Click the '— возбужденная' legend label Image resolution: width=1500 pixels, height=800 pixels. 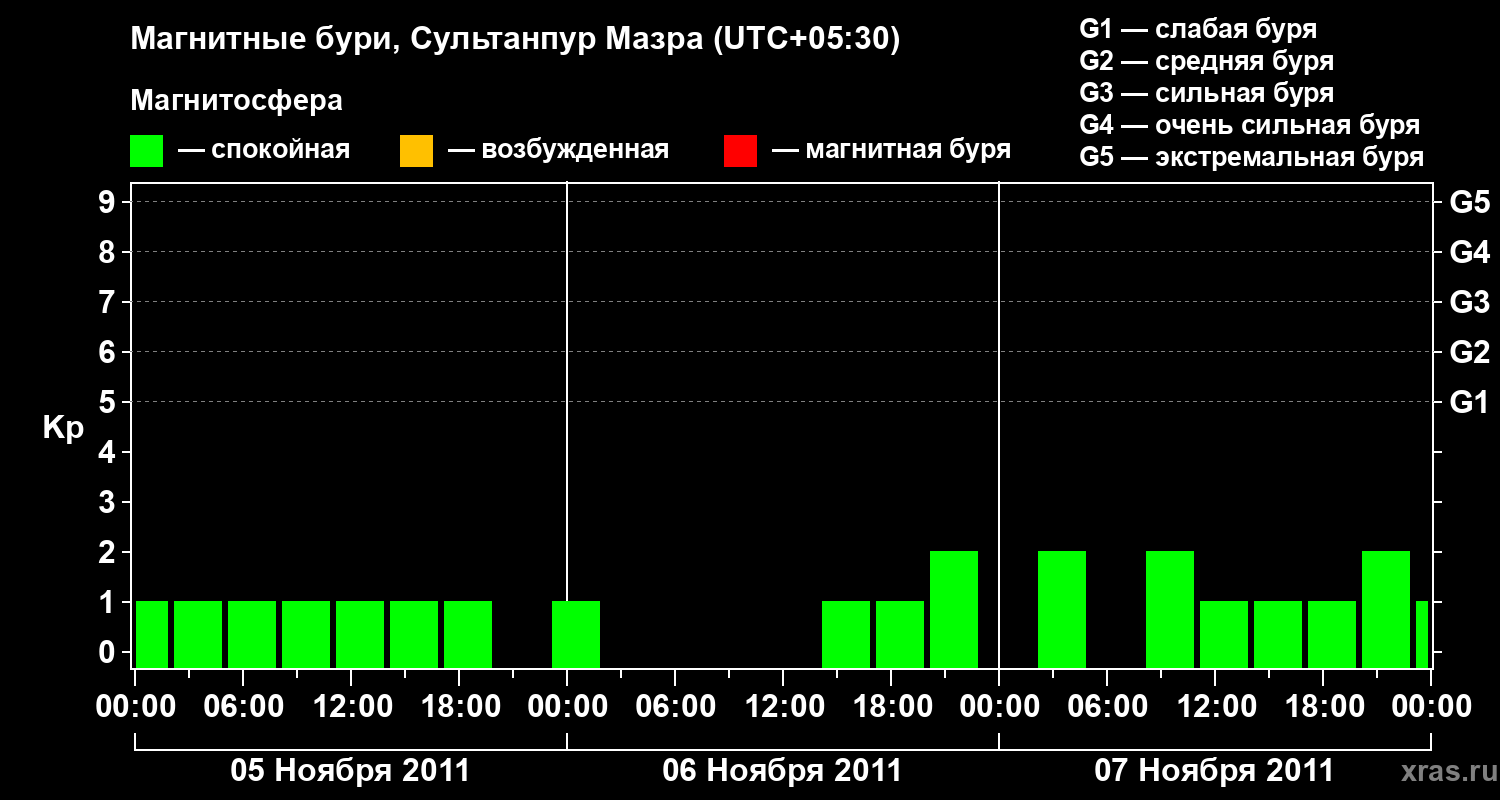[558, 150]
